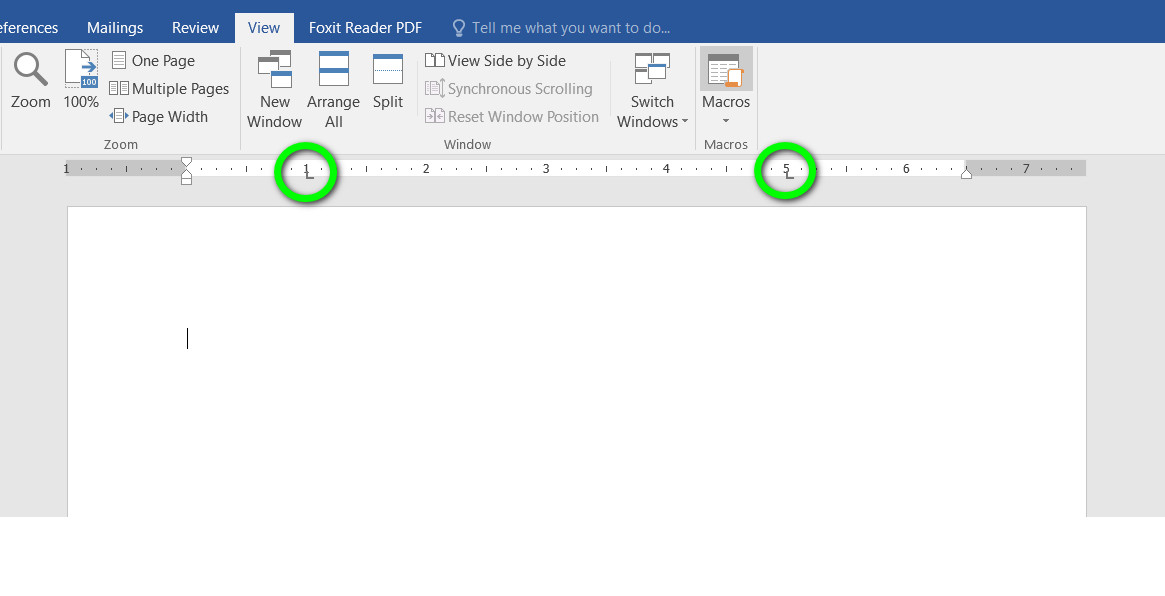Split the document window
1165x596 pixels.
coord(388,82)
